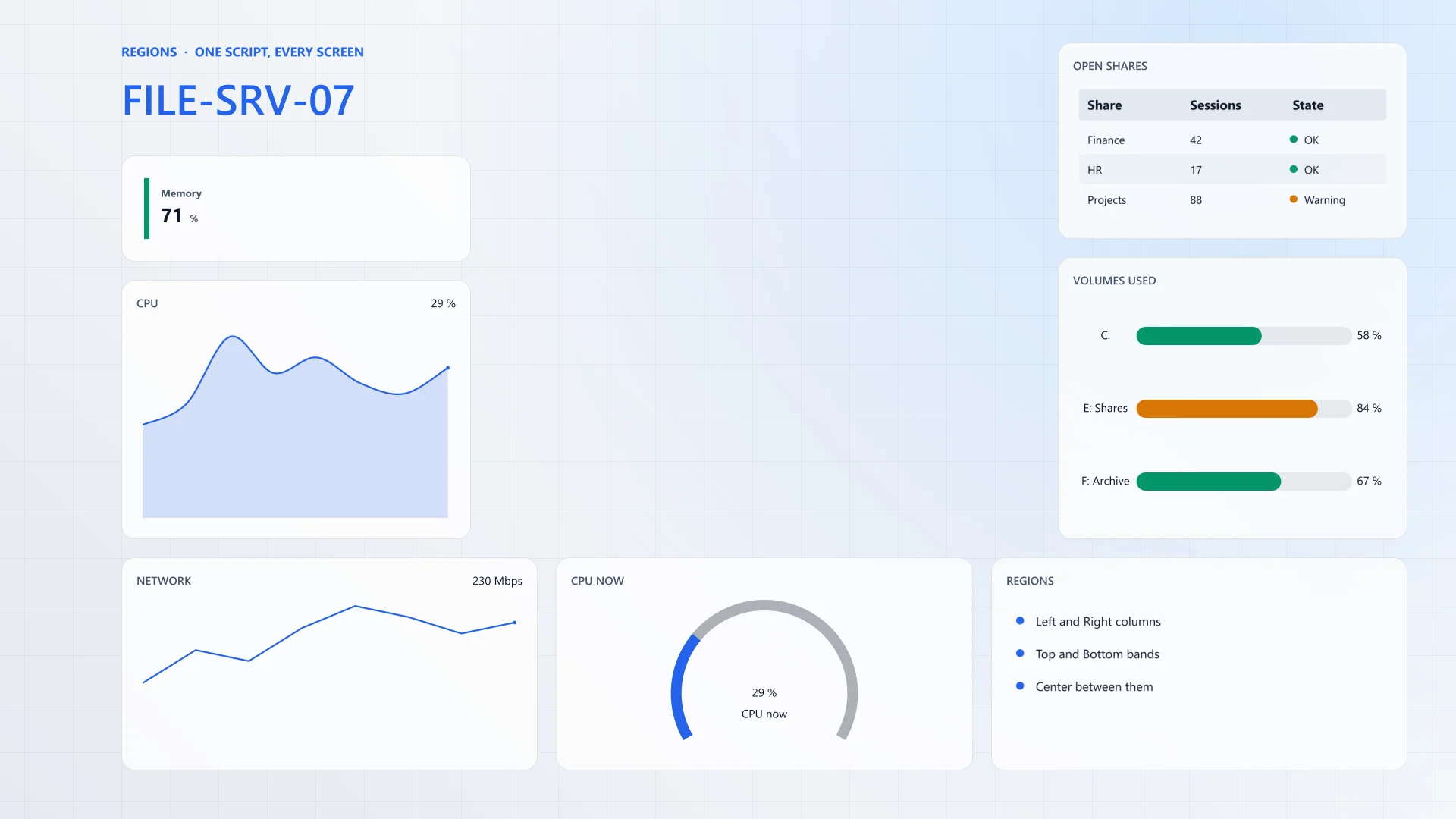Image resolution: width=1456 pixels, height=819 pixels.
Task: Click the OPEN SHARES panel title
Action: coord(1109,66)
